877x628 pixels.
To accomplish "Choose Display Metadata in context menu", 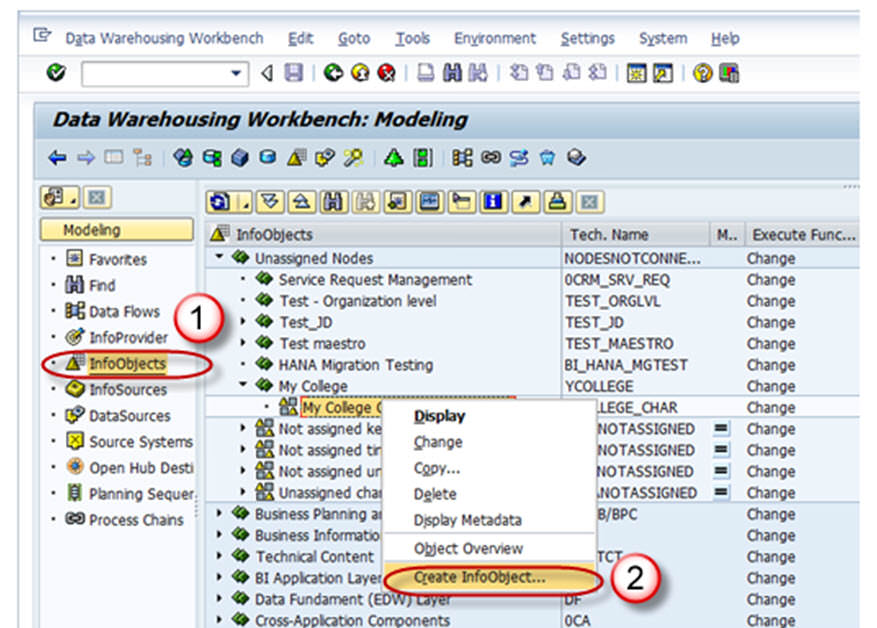I will tap(467, 520).
